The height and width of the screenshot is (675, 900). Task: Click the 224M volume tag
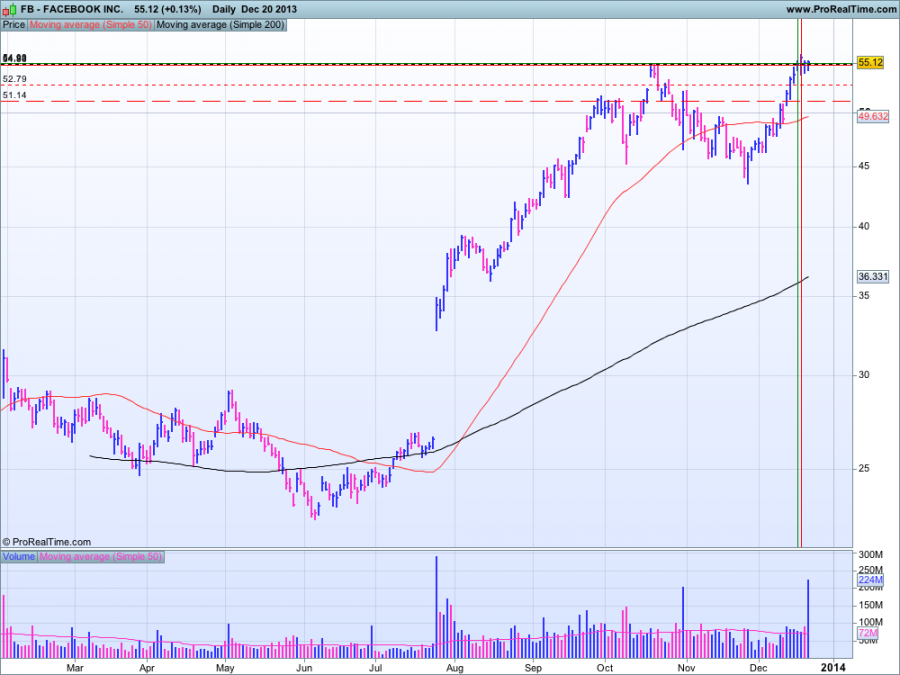pyautogui.click(x=870, y=580)
